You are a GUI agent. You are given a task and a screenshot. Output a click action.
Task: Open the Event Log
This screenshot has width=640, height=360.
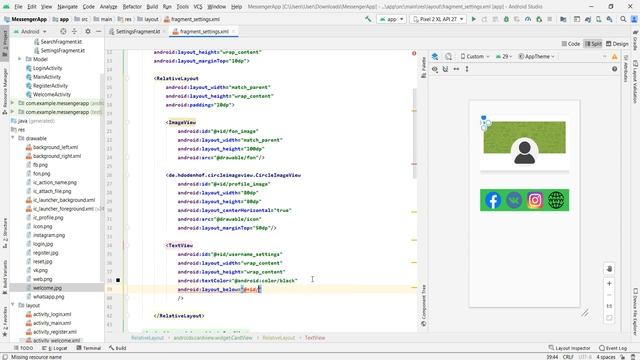613,348
